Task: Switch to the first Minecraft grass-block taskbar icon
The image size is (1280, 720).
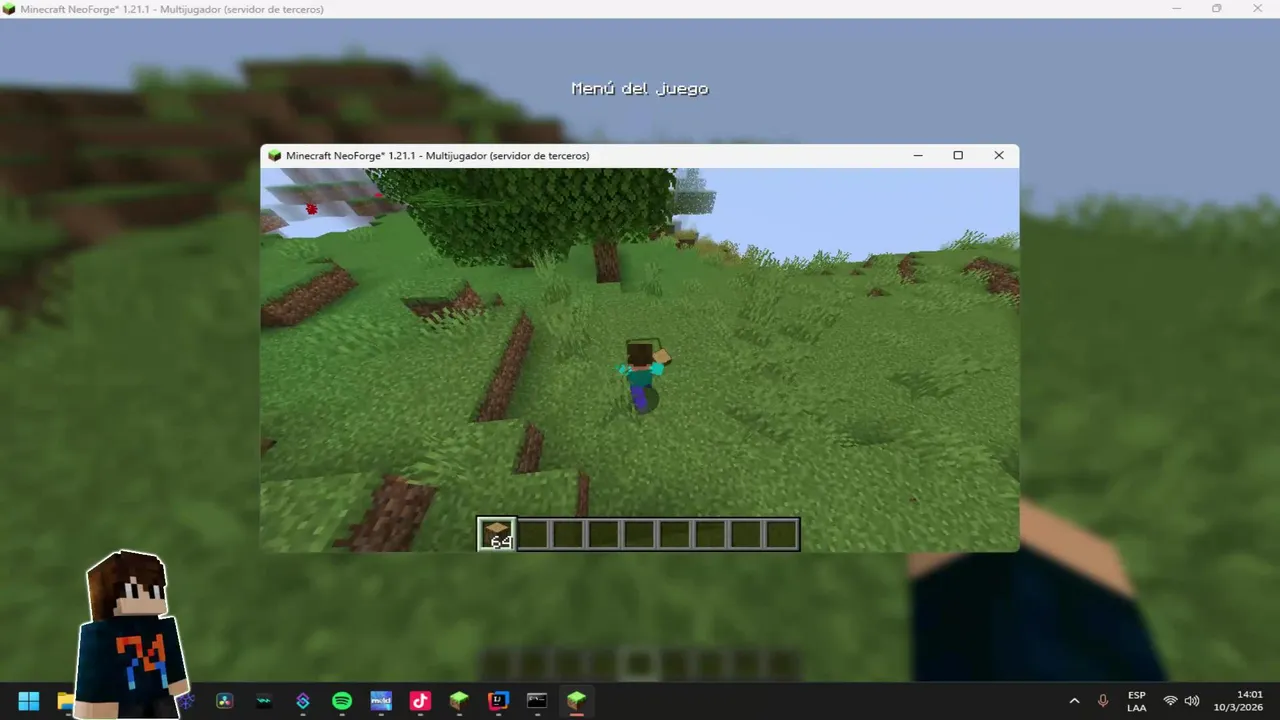Action: [x=459, y=701]
